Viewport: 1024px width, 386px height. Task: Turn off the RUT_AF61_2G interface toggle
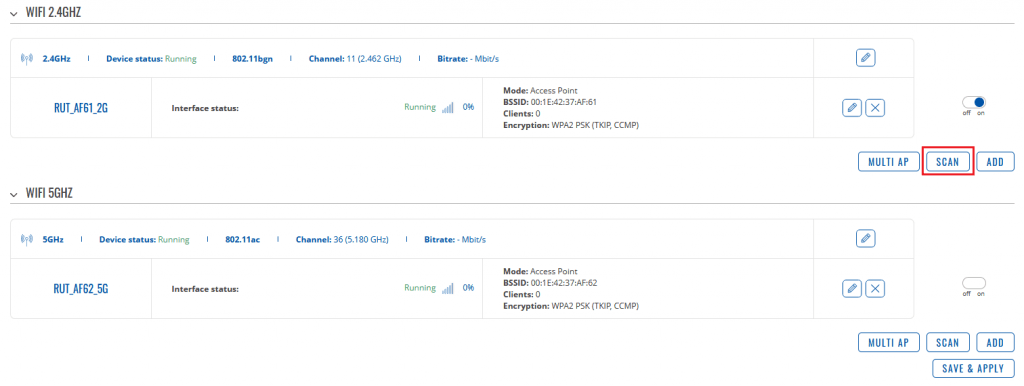tap(974, 103)
